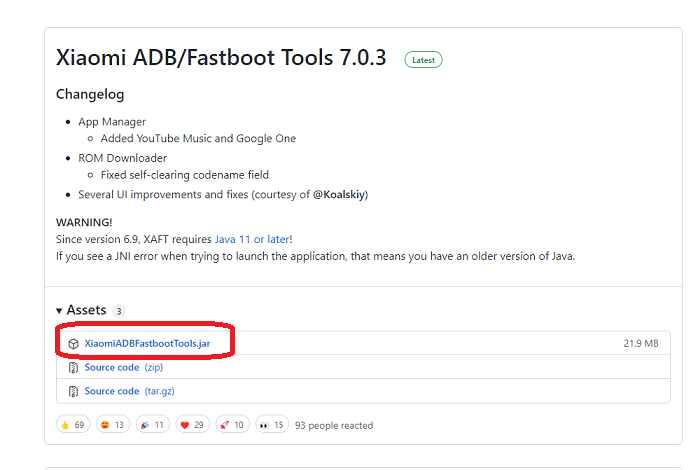This screenshot has width=691, height=470.
Task: Open the @Koalskiy user mention
Action: (339, 194)
